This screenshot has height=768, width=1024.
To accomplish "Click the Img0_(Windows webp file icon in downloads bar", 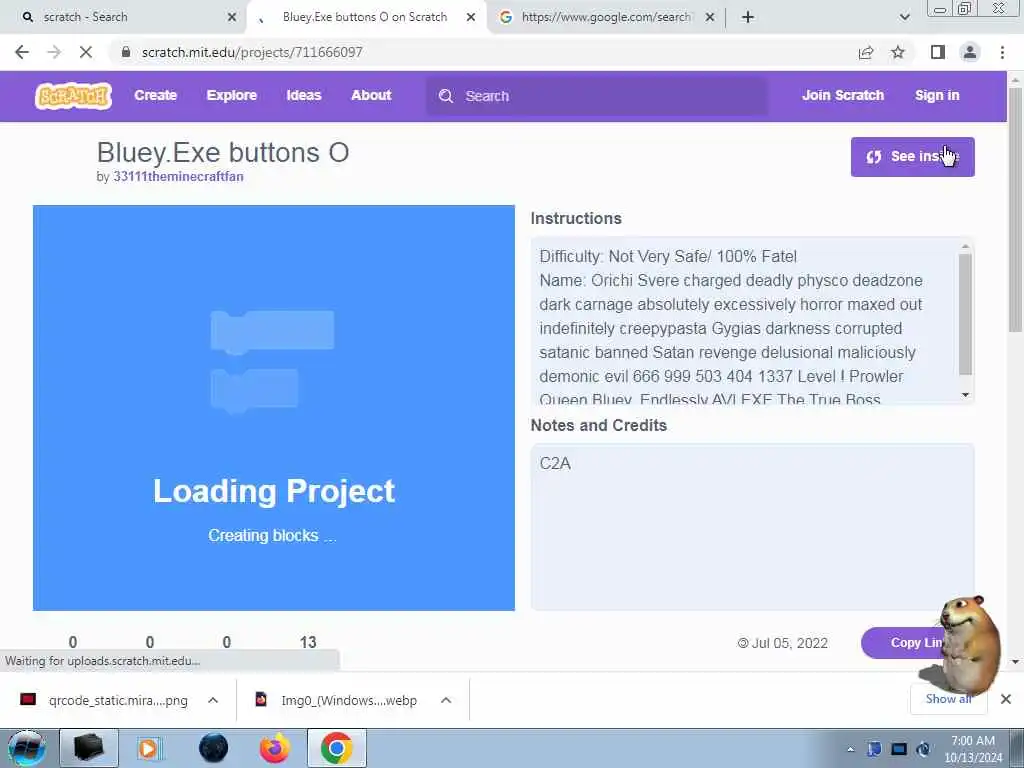I will [x=261, y=700].
